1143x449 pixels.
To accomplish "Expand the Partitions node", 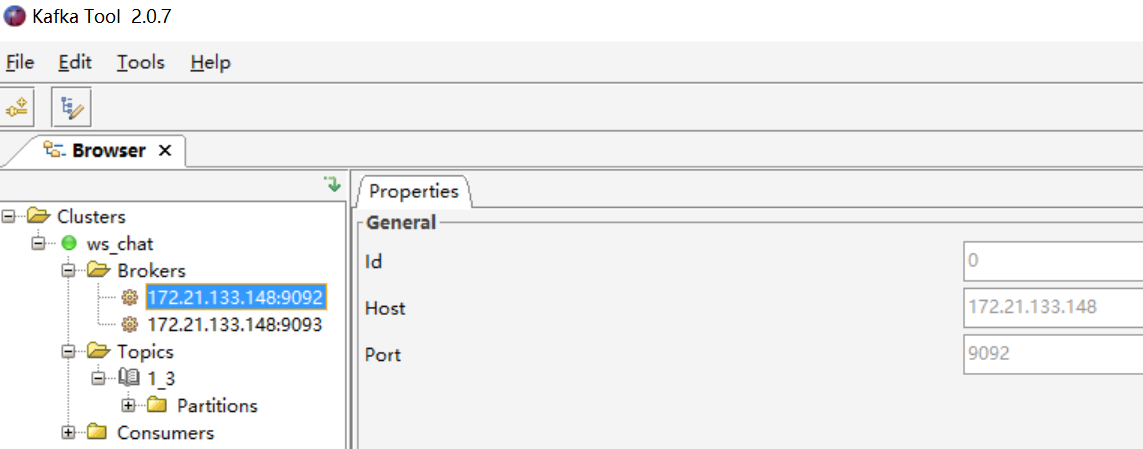I will tap(129, 405).
